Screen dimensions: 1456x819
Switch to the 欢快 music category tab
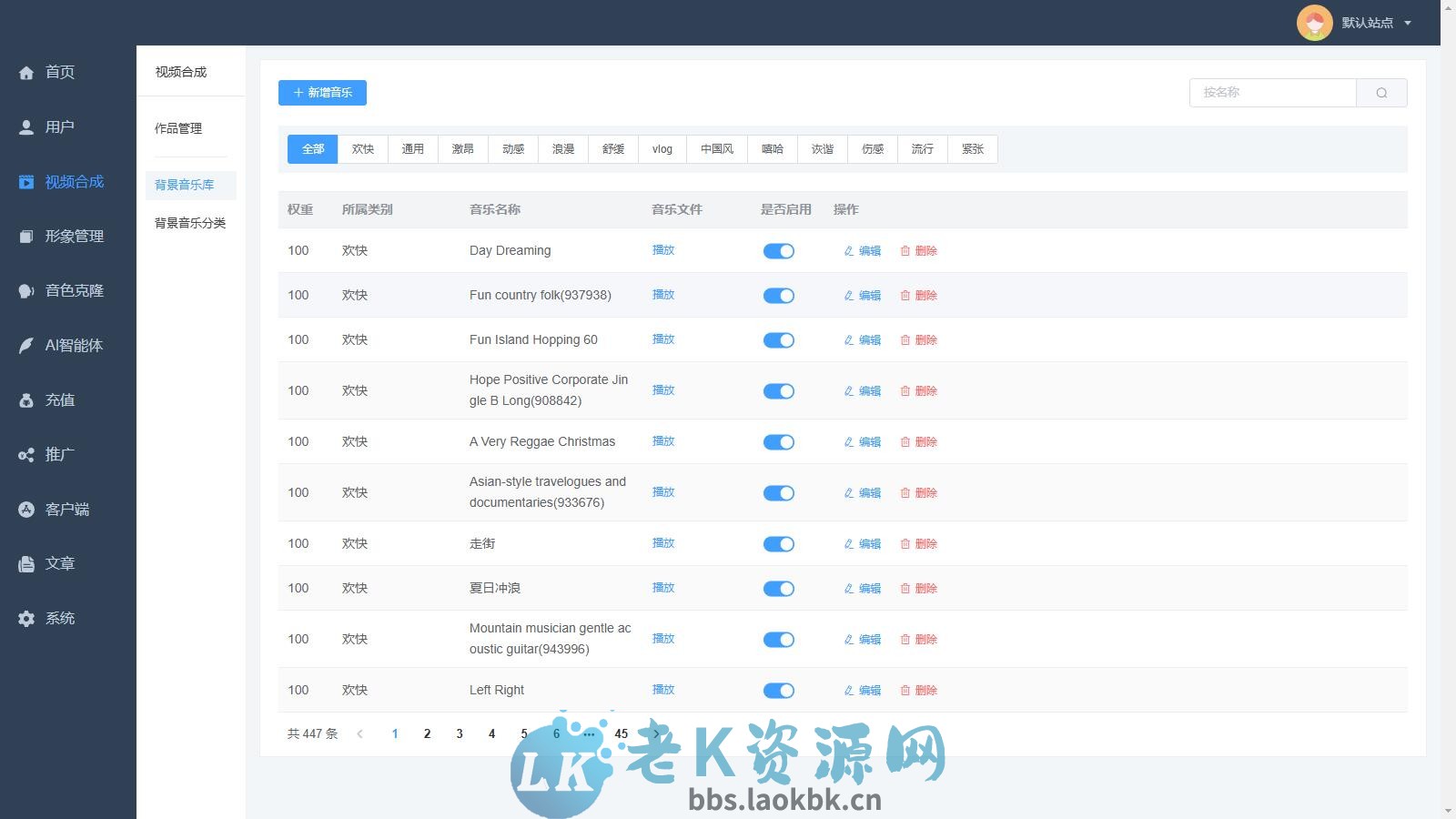click(x=362, y=148)
